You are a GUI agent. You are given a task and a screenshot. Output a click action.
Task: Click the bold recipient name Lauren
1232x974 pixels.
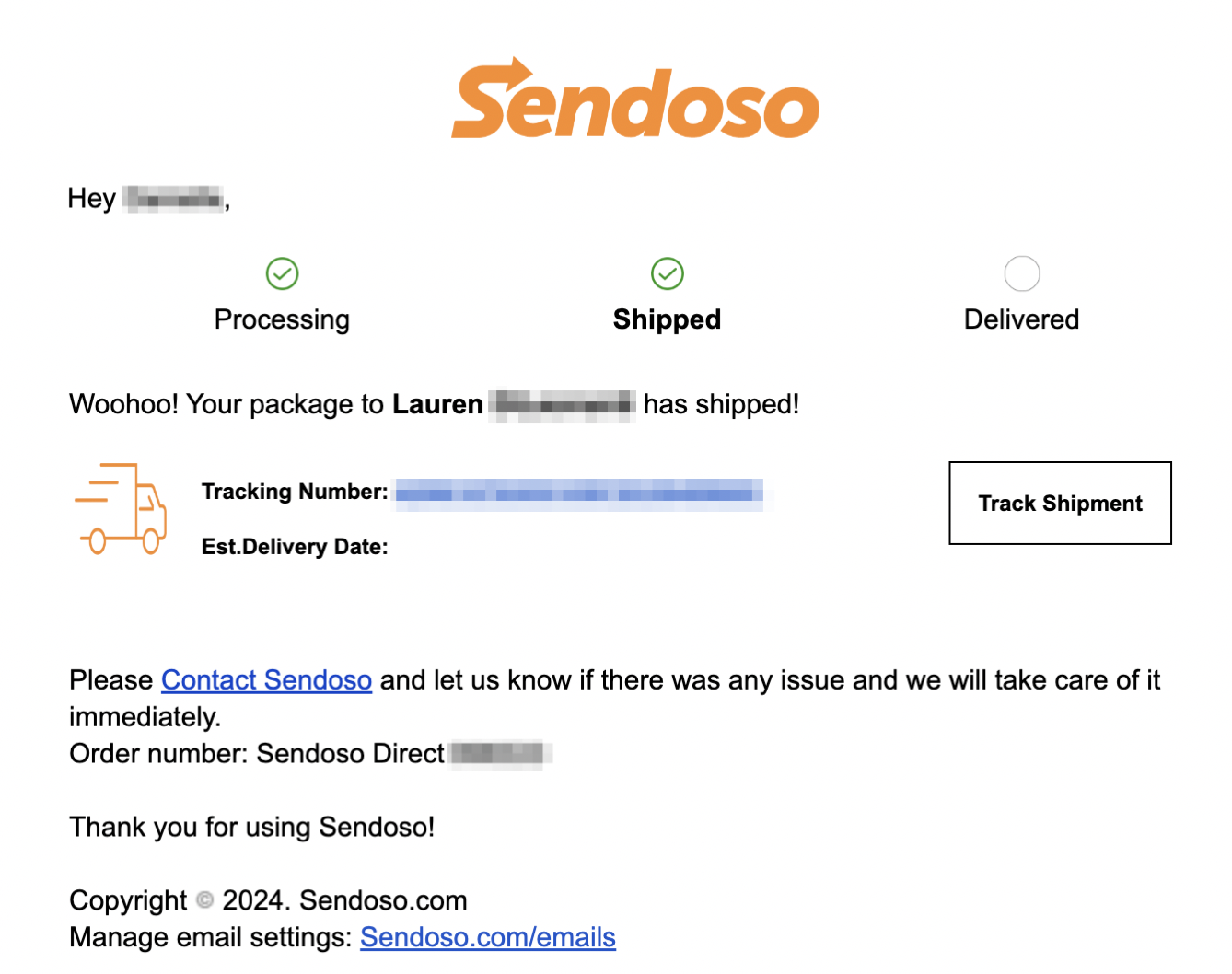(437, 404)
